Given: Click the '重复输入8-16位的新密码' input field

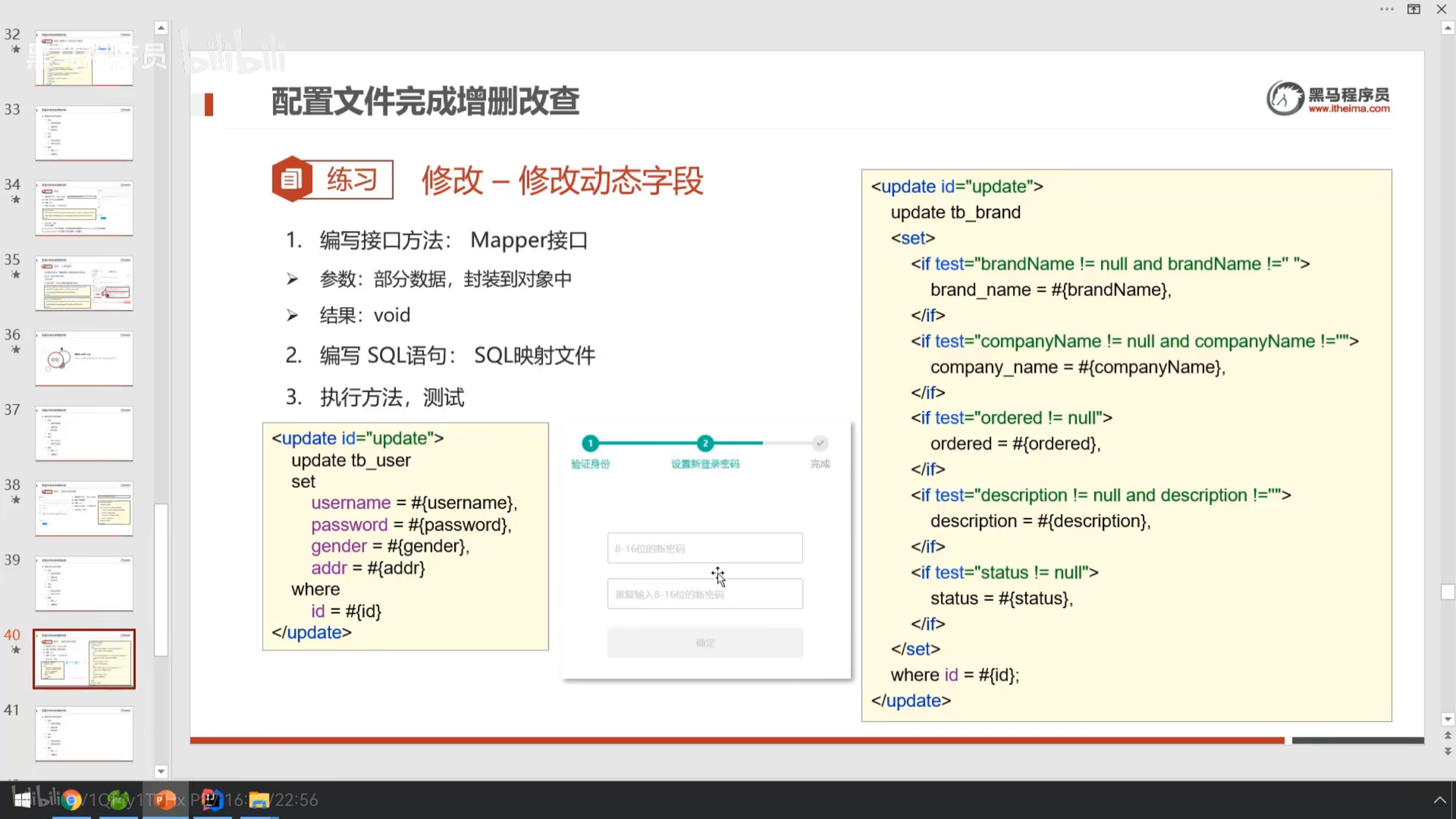Looking at the screenshot, I should (705, 594).
